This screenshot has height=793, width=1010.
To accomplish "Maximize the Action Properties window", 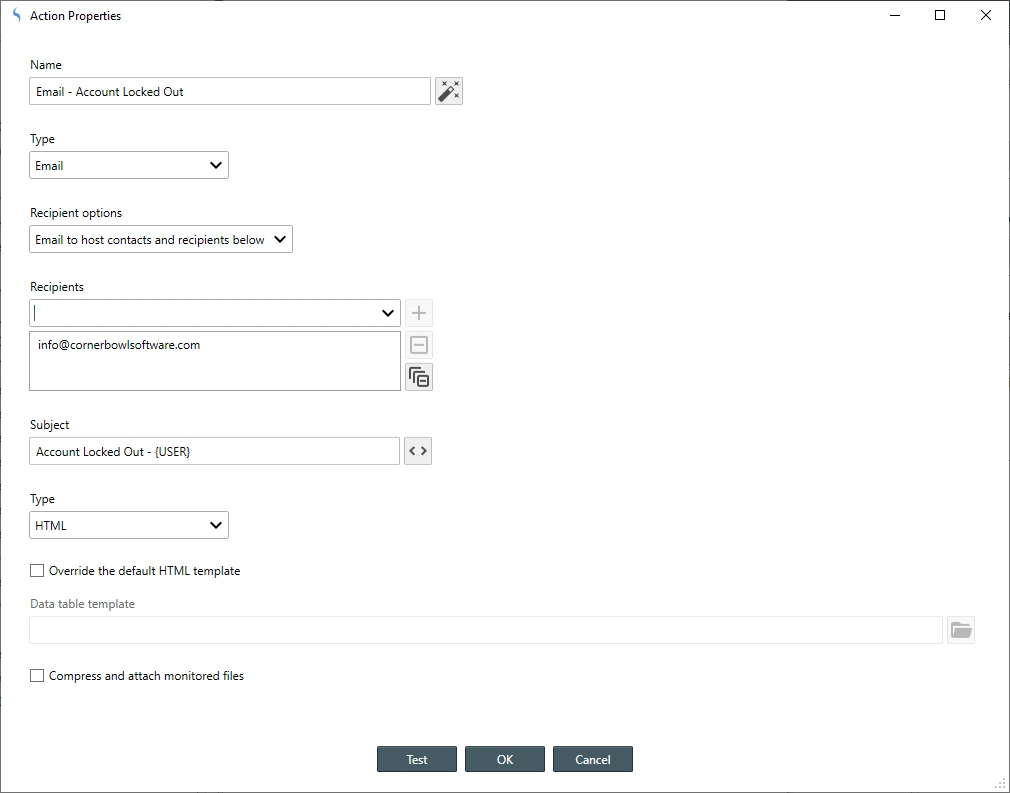I will coord(940,15).
